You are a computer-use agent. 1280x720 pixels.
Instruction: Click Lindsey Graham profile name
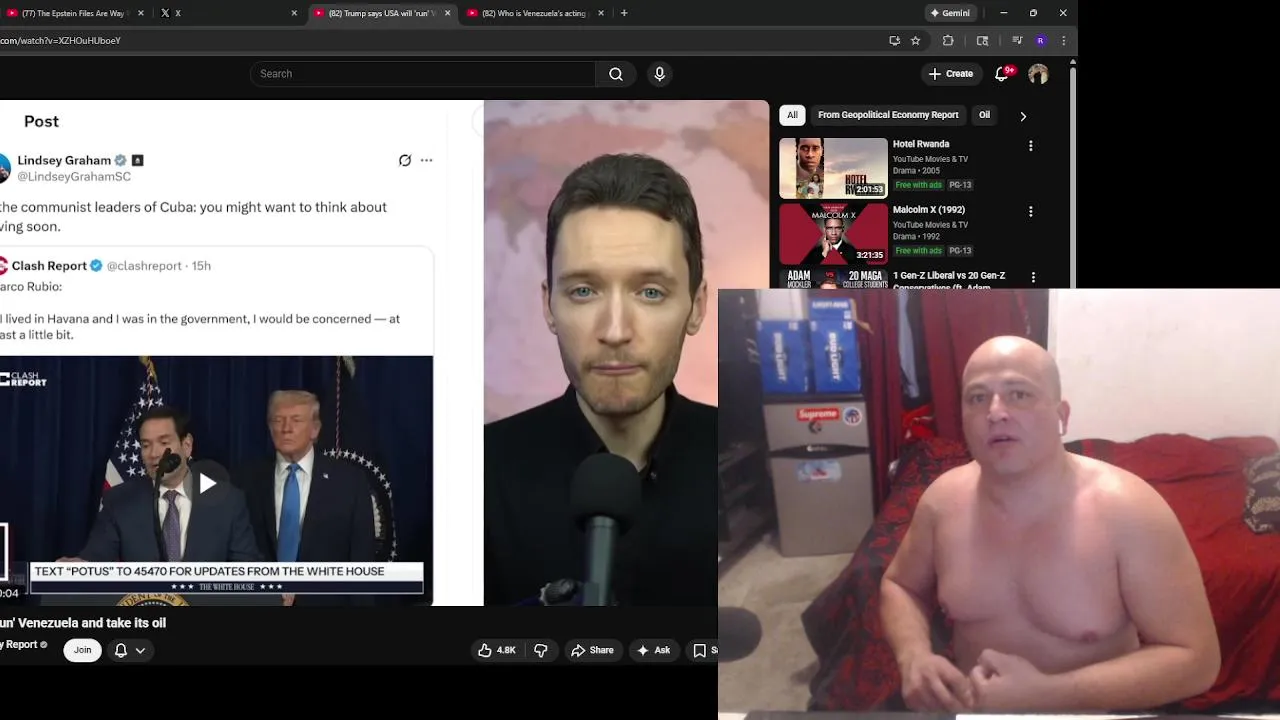[64, 160]
